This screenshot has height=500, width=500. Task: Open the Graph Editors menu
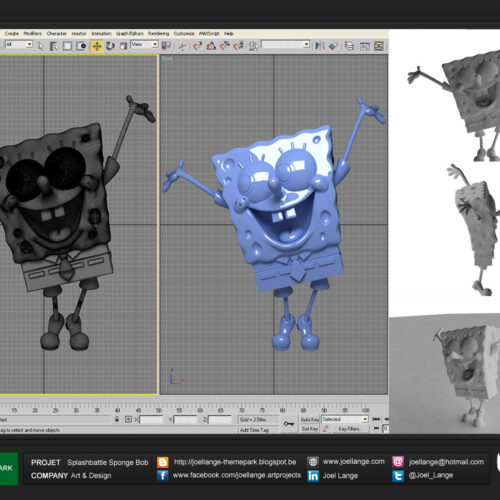pyautogui.click(x=130, y=34)
